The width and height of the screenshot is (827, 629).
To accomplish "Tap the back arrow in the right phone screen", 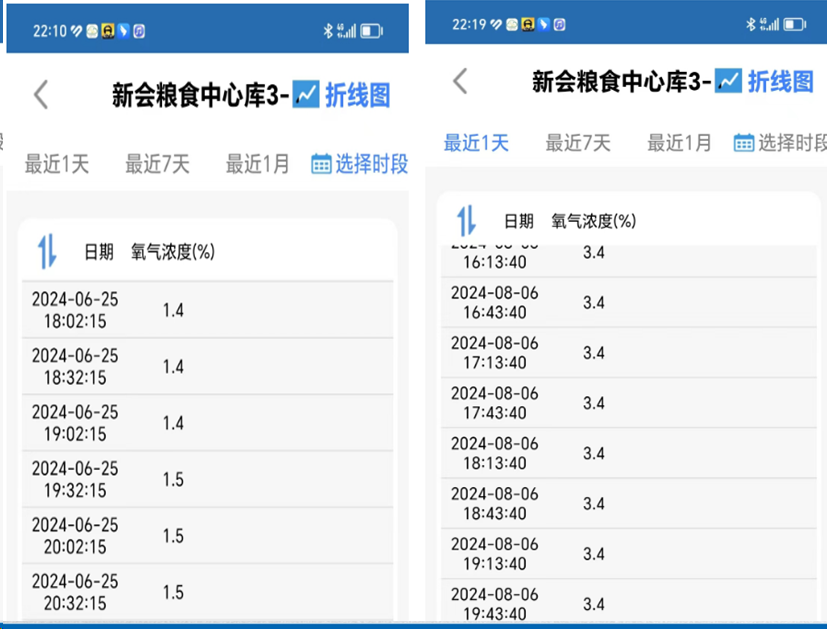I will pos(460,81).
